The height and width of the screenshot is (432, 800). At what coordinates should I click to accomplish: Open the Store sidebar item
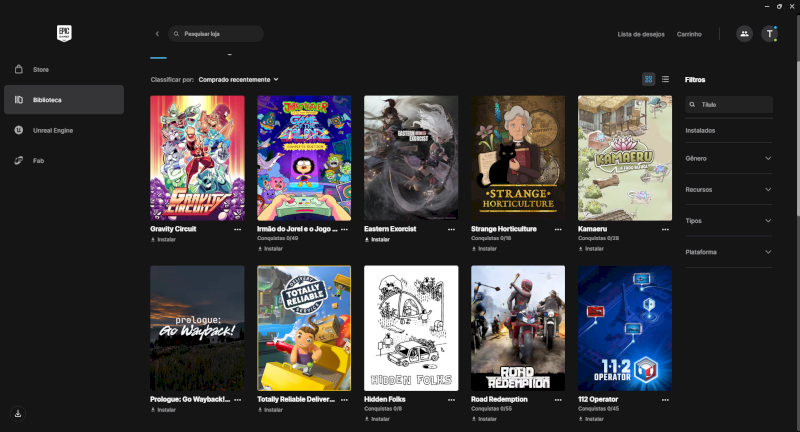coord(40,70)
